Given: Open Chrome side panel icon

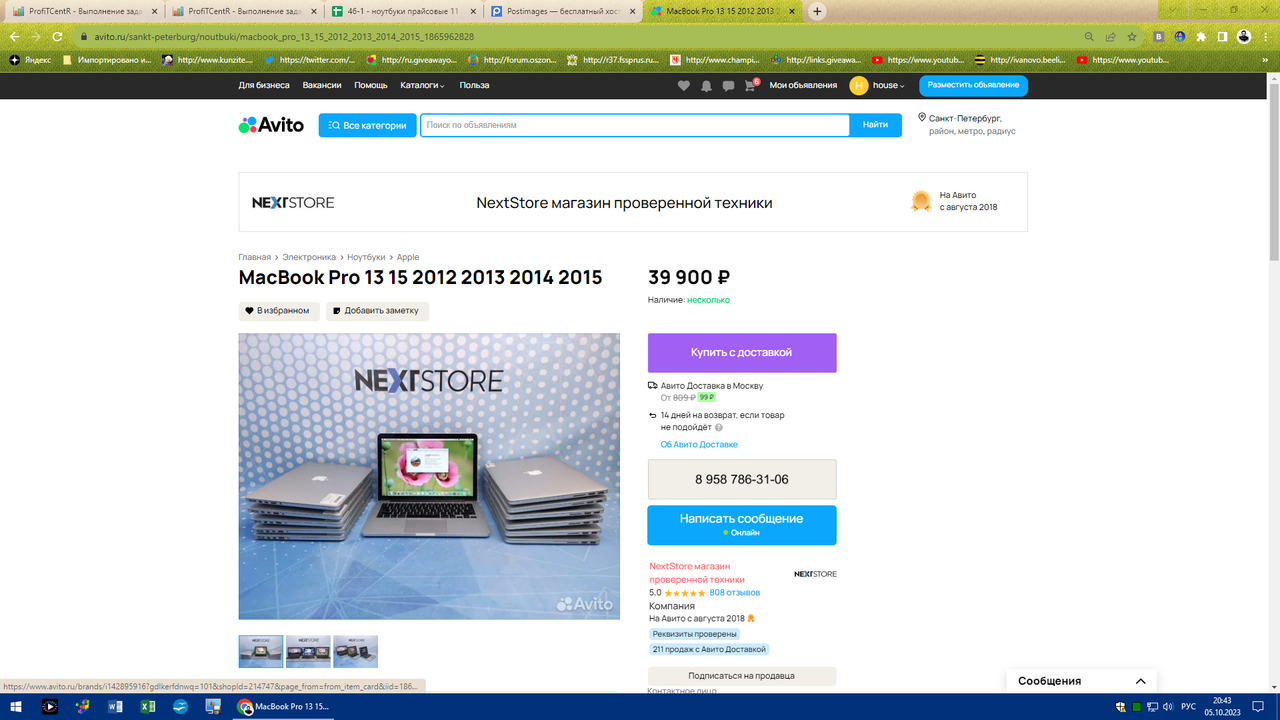Looking at the screenshot, I should [1222, 36].
